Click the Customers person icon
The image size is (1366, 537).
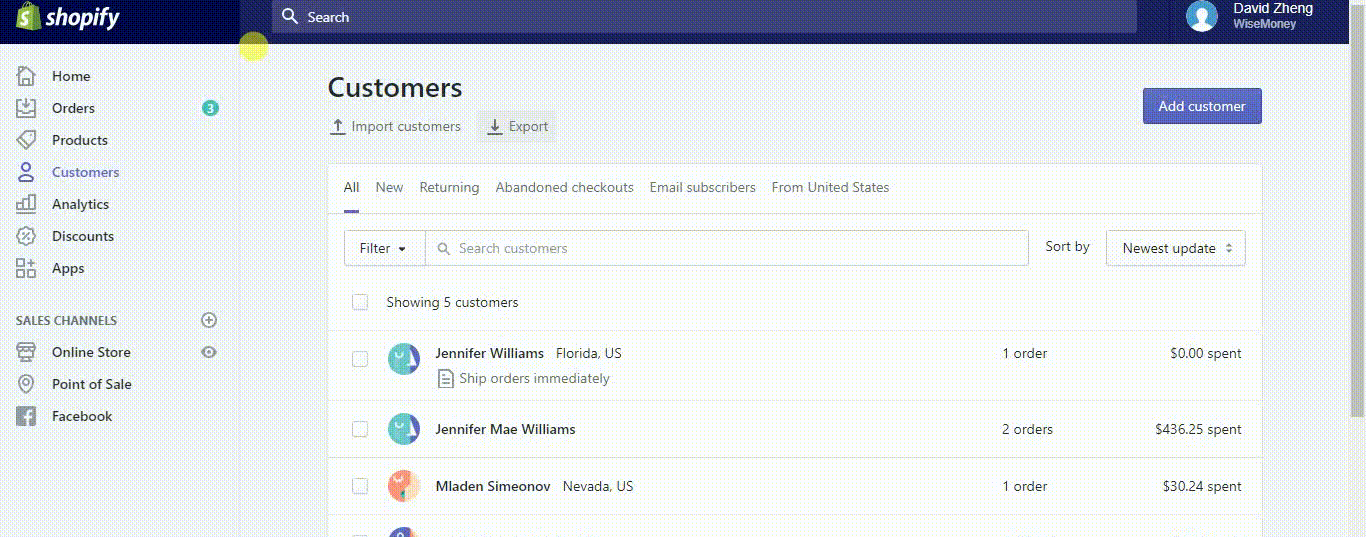(x=26, y=172)
